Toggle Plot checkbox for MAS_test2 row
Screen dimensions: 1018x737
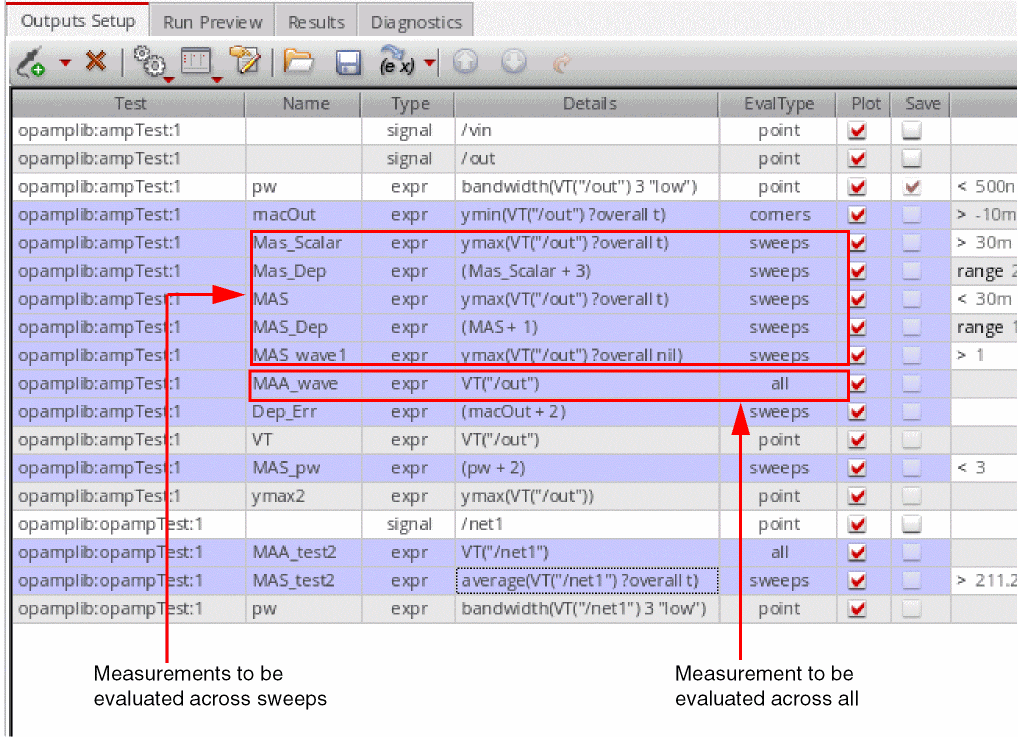pyautogui.click(x=858, y=581)
